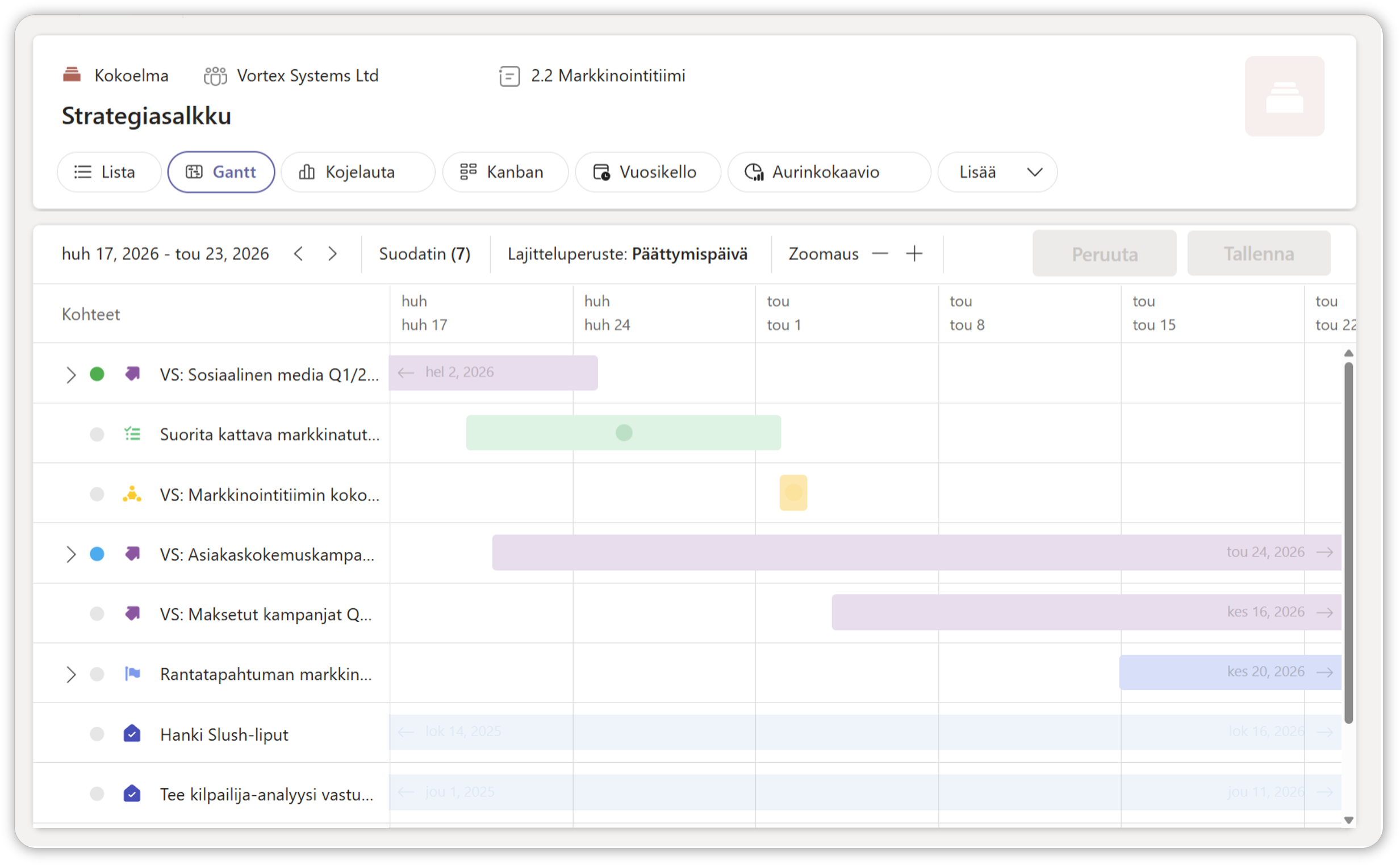Switch to the Kanban view tab

click(504, 172)
